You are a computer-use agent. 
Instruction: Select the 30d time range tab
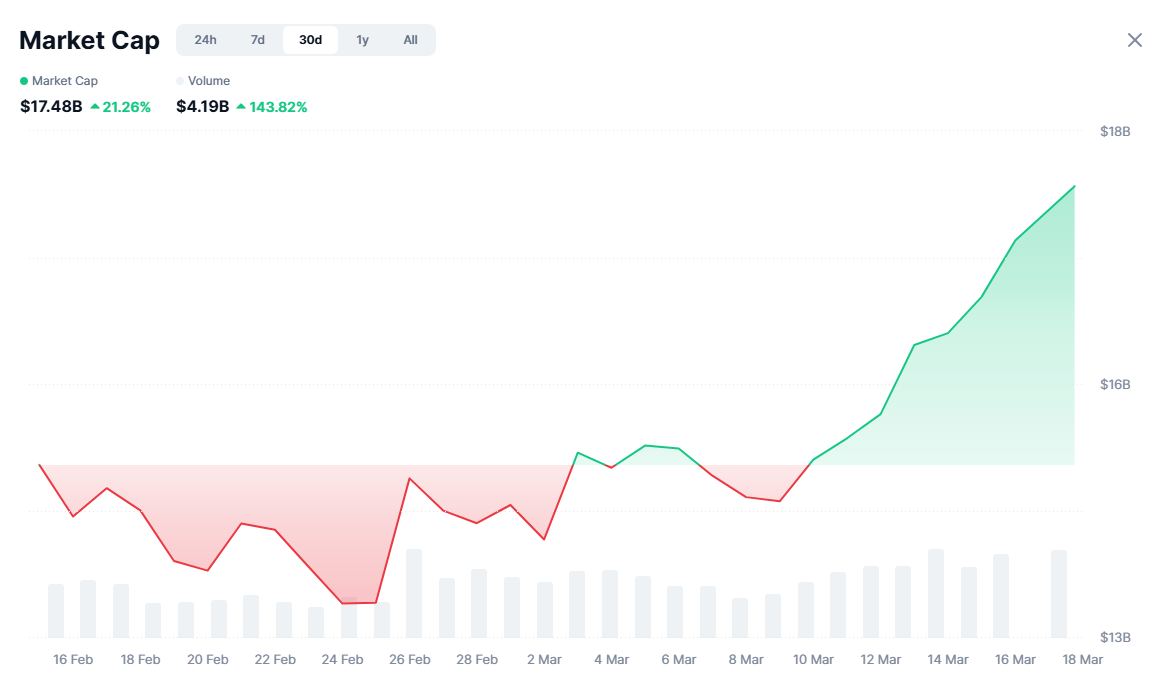point(310,40)
